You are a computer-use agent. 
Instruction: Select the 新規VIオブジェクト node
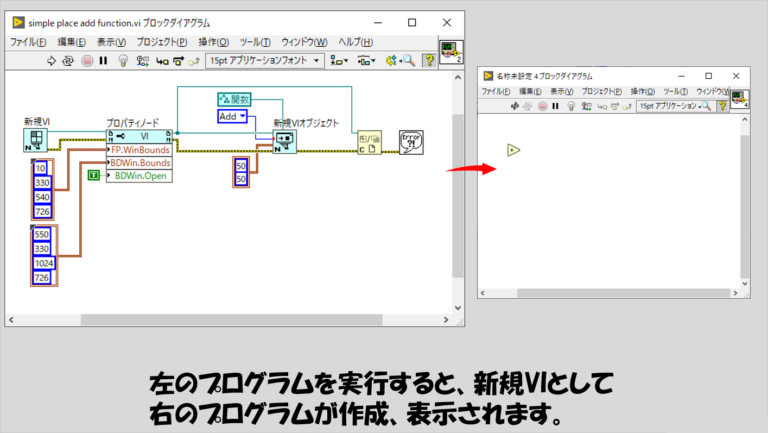coord(285,142)
